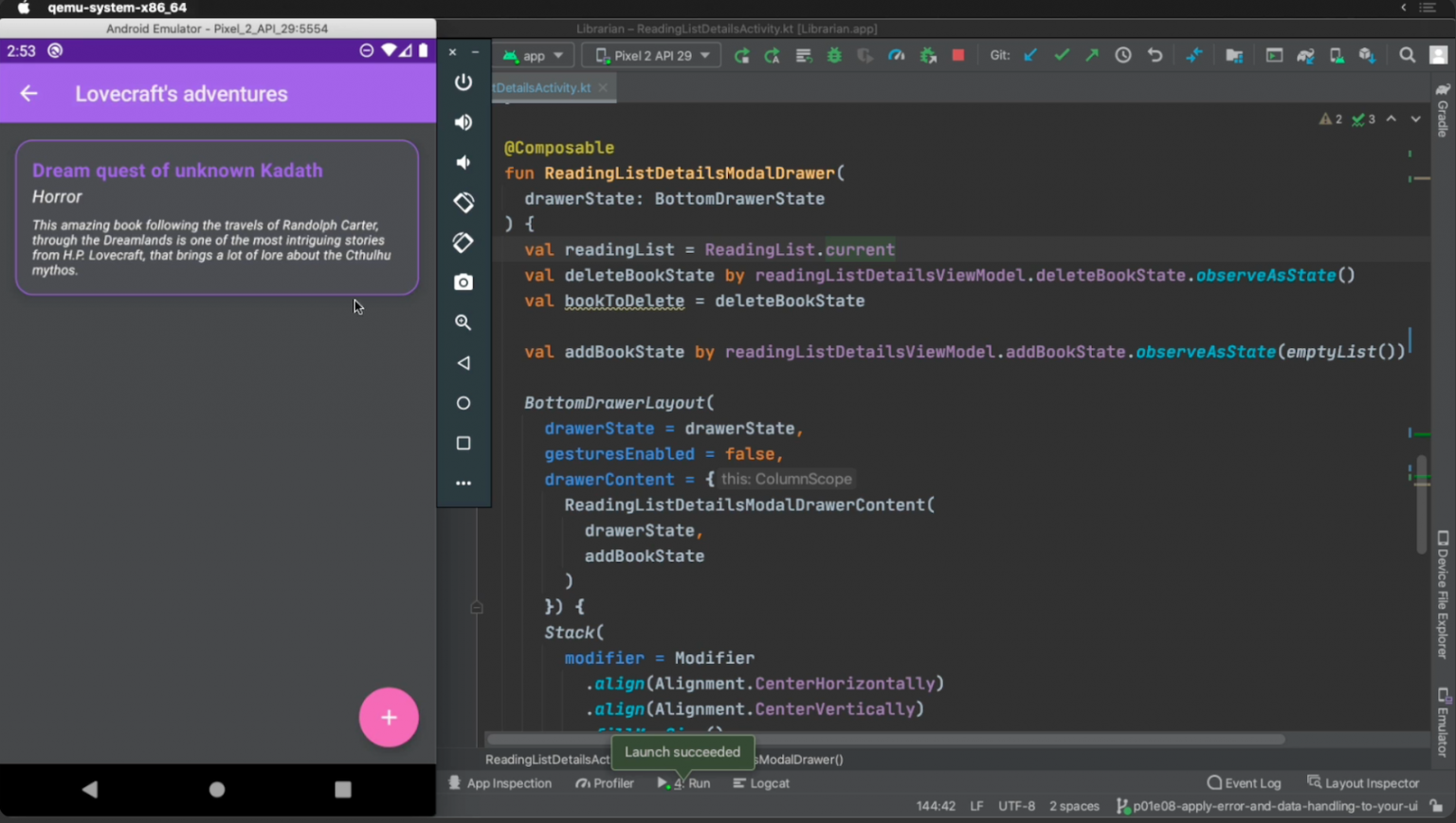Click the warnings count indicator
Screen dimensions: 1456x823
click(1331, 119)
